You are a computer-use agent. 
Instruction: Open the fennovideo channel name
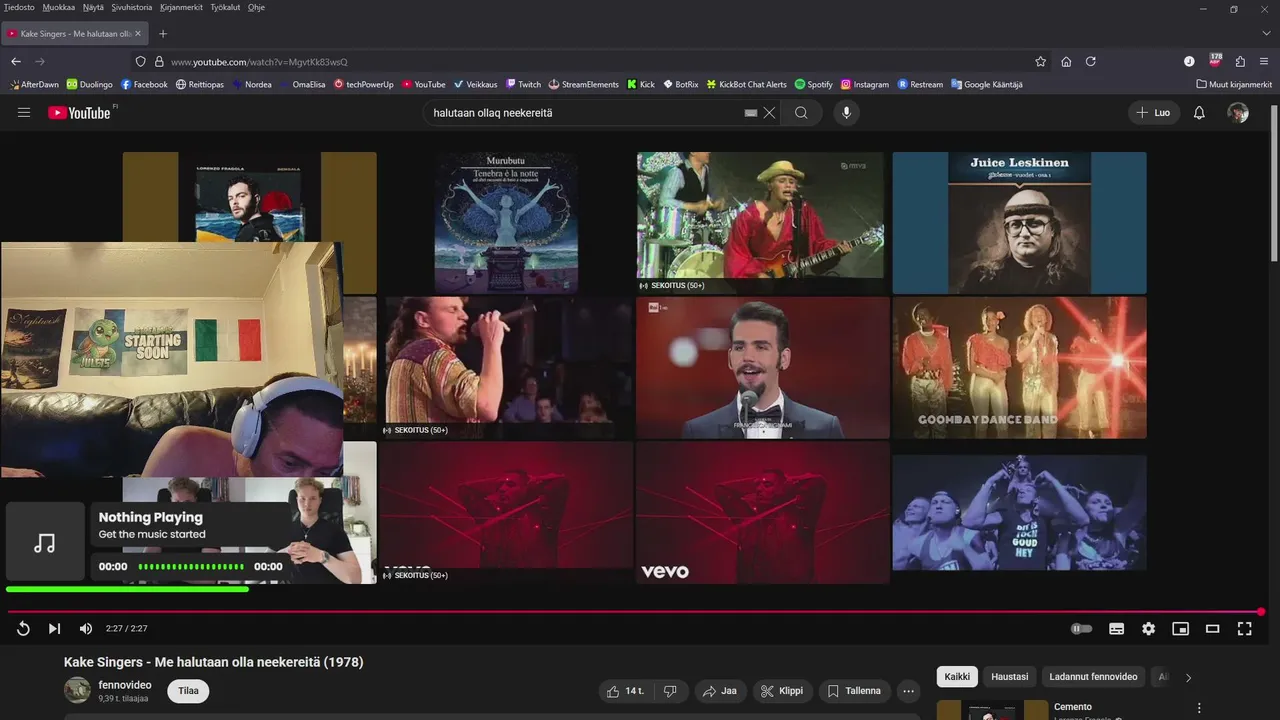125,685
